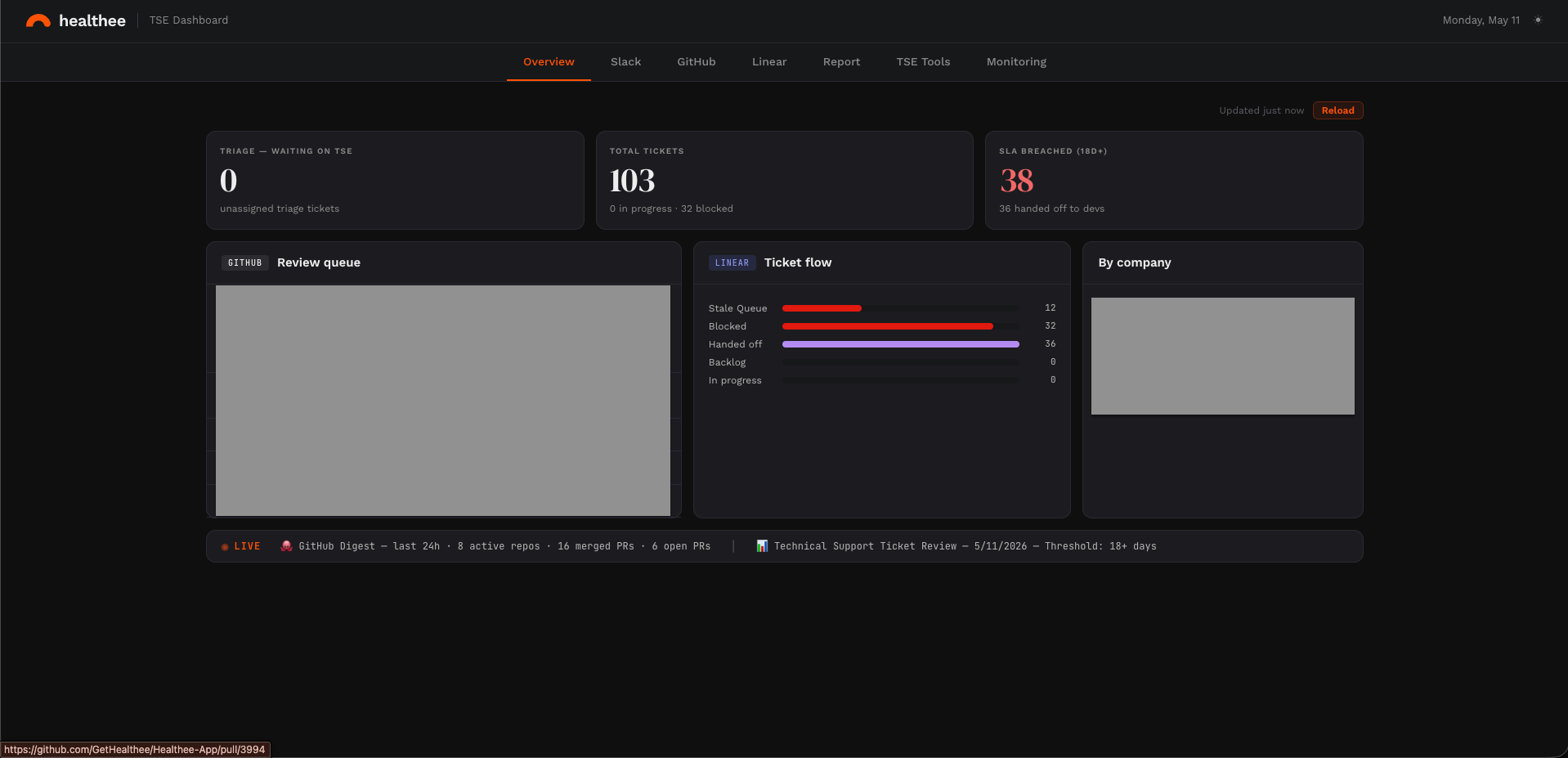This screenshot has width=1568, height=758.
Task: Click '0 in progress · 32 blocked' subtitle
Action: [671, 209]
